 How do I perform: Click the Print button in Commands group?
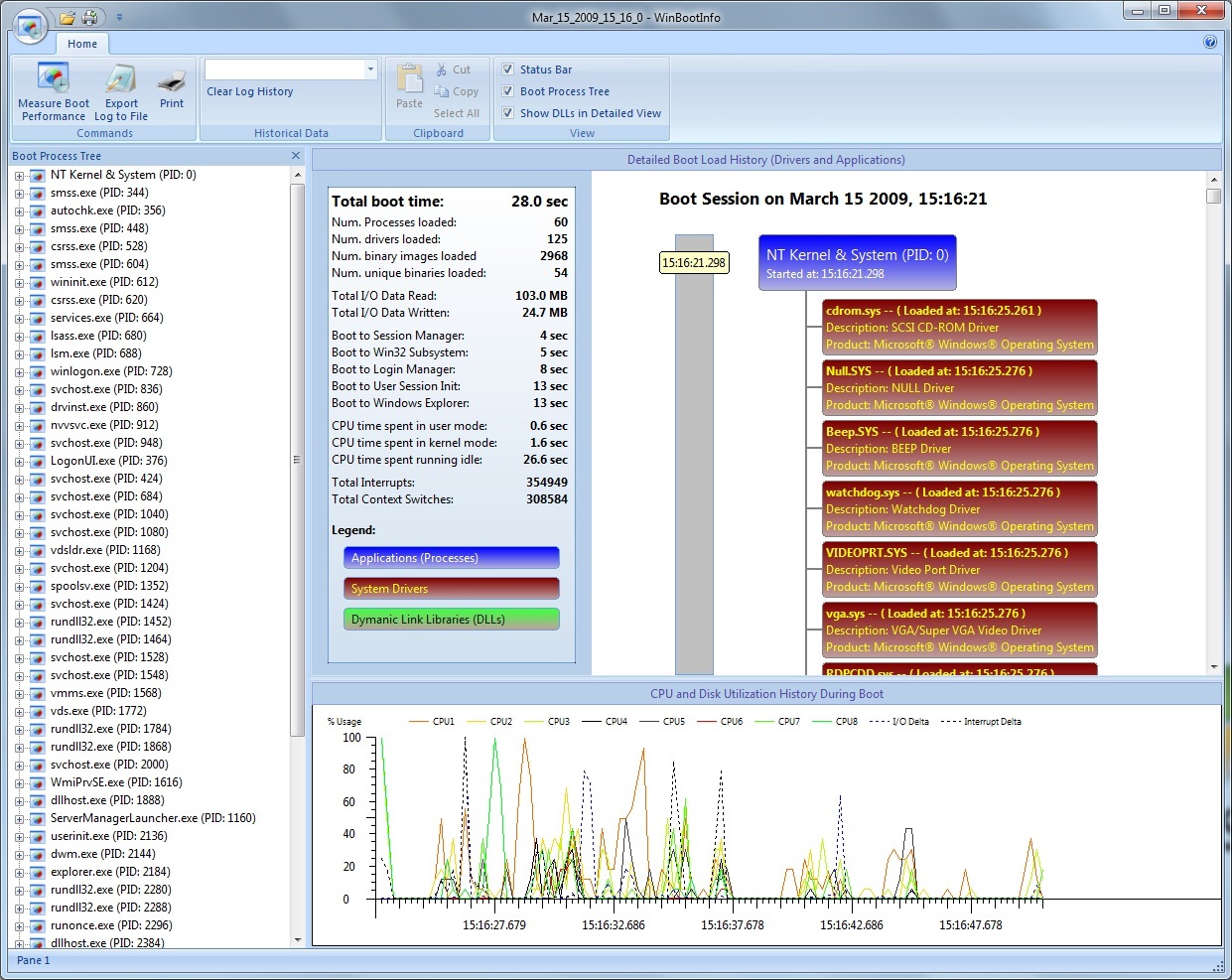click(172, 87)
